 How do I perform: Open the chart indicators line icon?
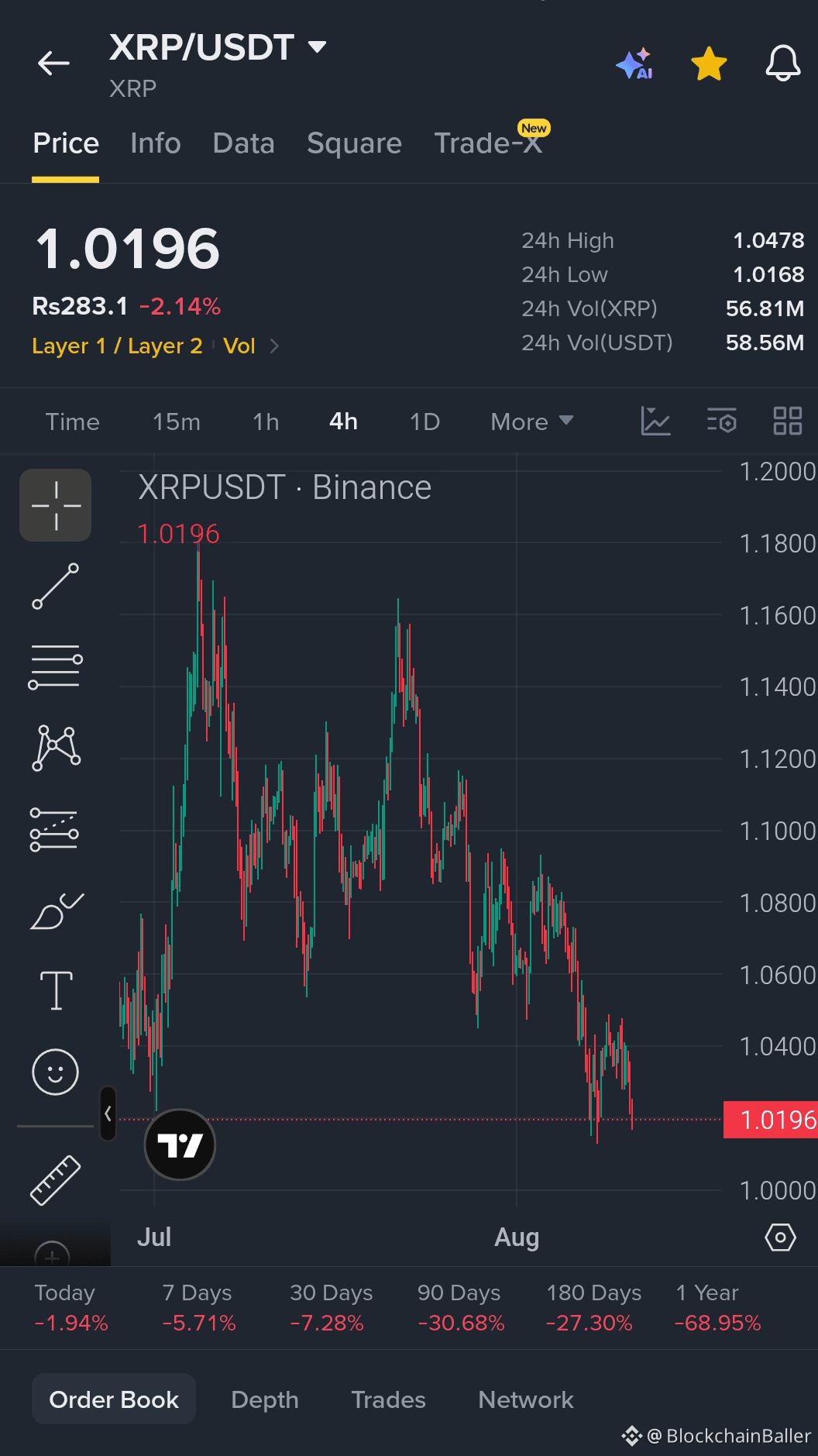tap(655, 421)
